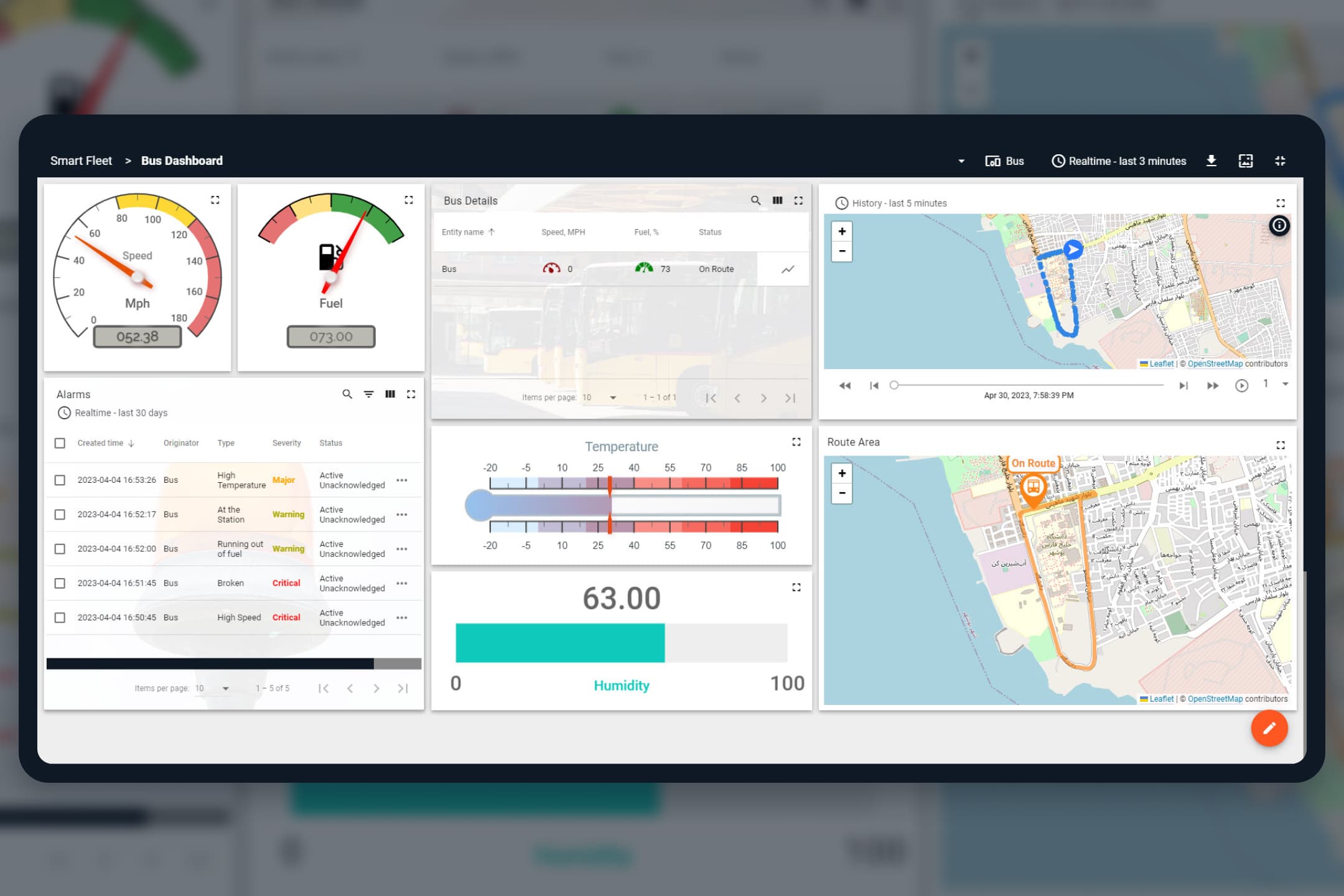
Task: Open actions menu for High Temperature alarm
Action: point(402,480)
